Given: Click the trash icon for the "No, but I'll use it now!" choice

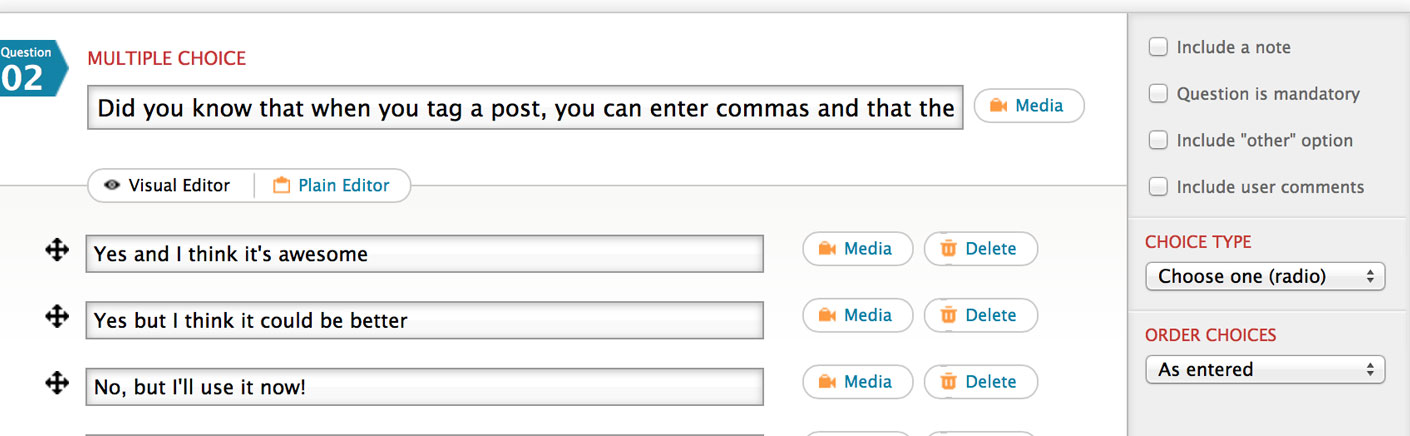Looking at the screenshot, I should tap(949, 382).
